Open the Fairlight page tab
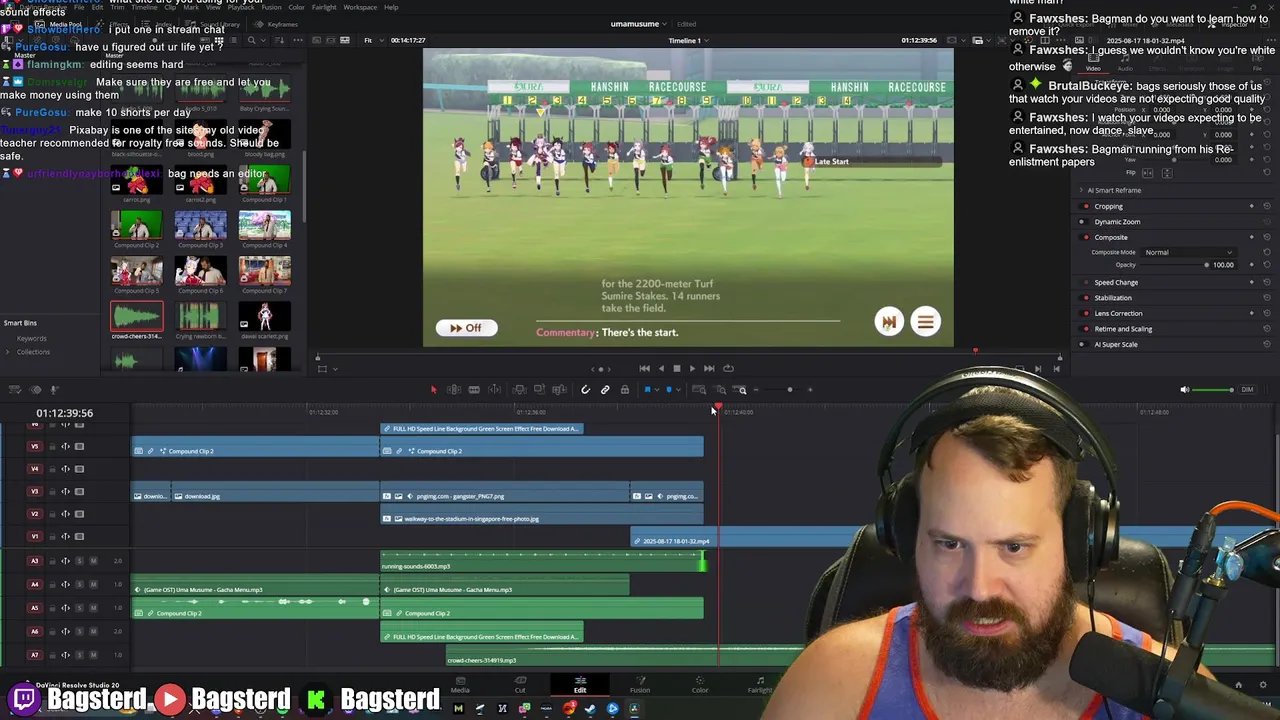This screenshot has width=1280, height=720. click(x=760, y=685)
